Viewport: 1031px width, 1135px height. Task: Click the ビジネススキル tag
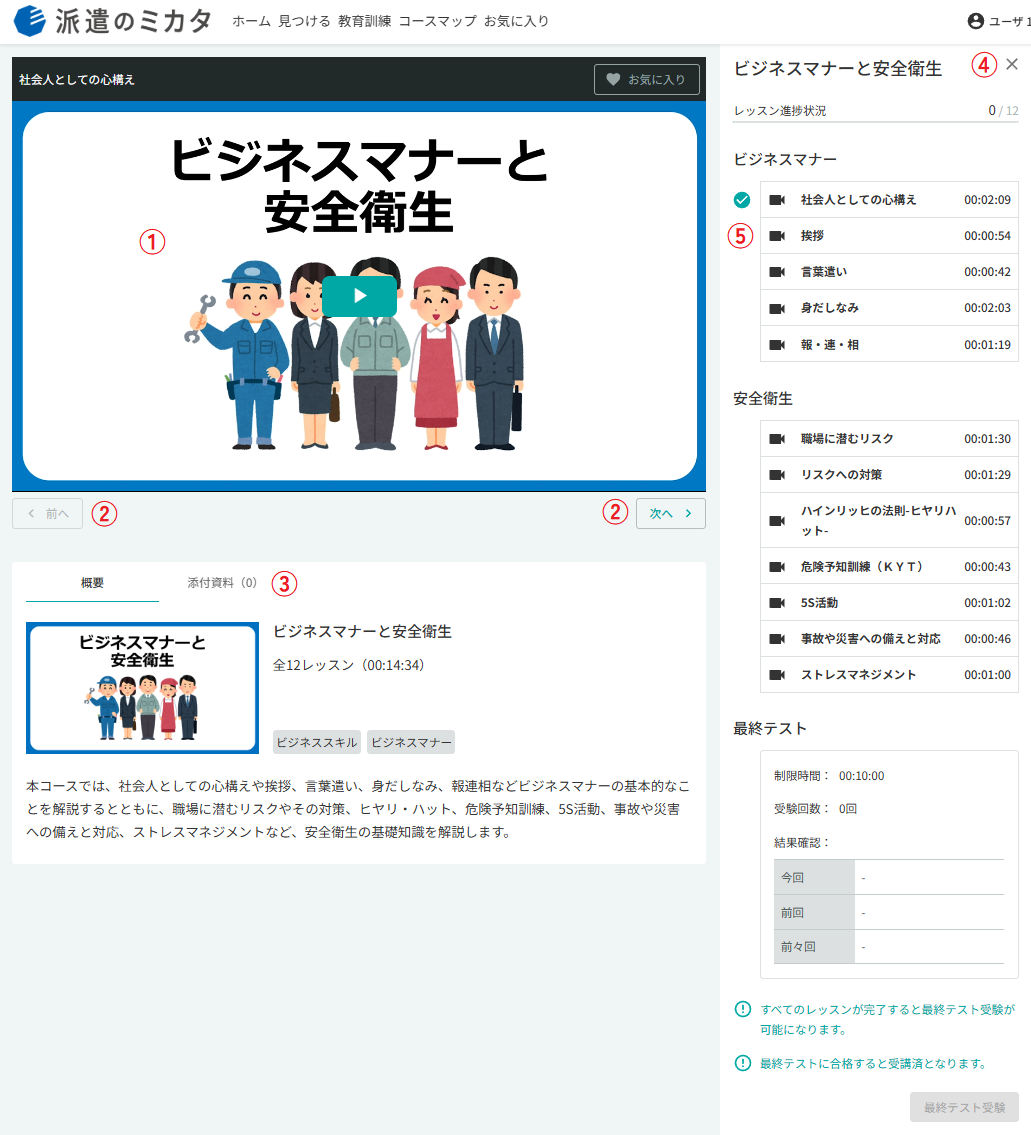(316, 742)
